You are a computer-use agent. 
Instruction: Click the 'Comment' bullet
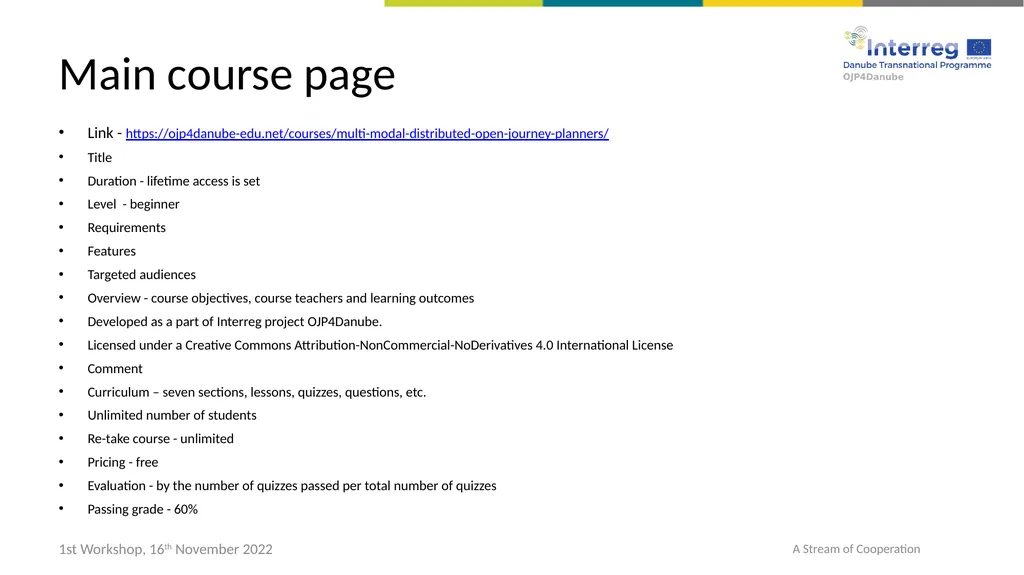click(115, 369)
